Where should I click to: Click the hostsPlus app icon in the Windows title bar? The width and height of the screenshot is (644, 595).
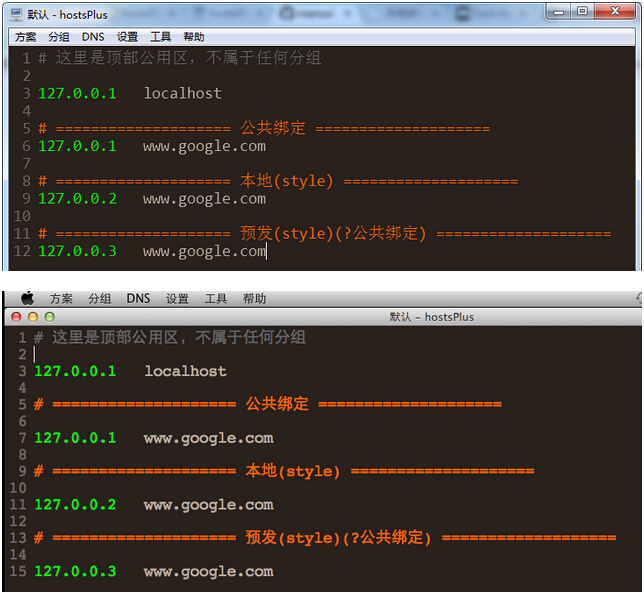click(x=15, y=14)
